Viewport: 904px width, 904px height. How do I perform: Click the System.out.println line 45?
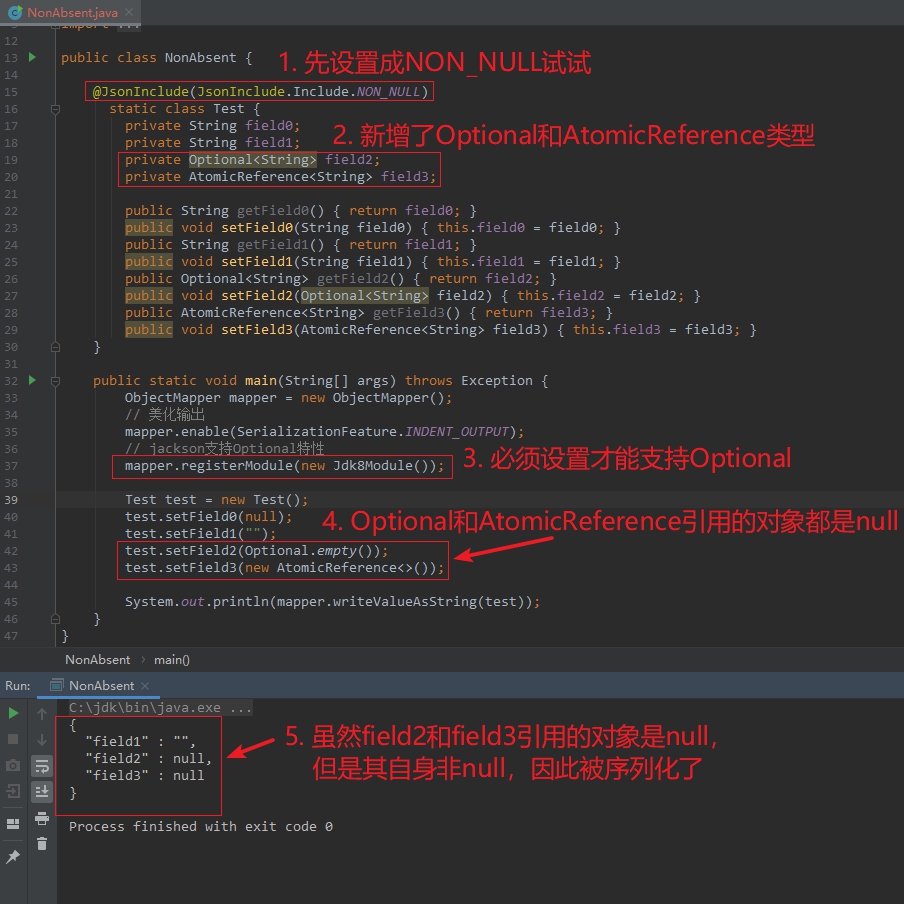(x=333, y=602)
